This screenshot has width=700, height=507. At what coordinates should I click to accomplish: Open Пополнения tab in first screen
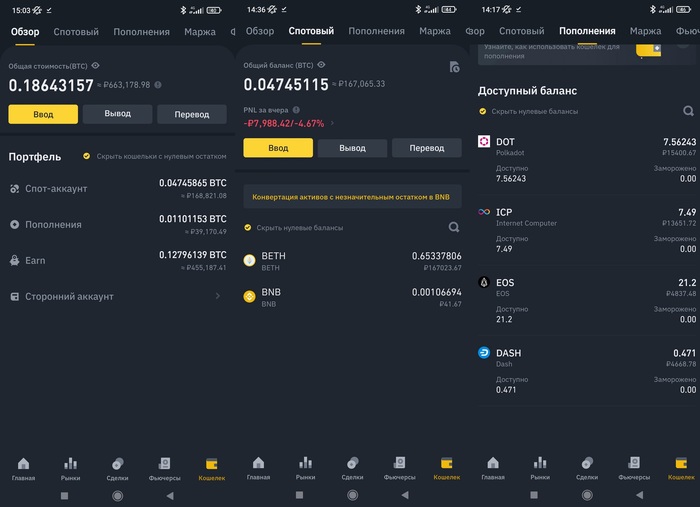point(141,32)
